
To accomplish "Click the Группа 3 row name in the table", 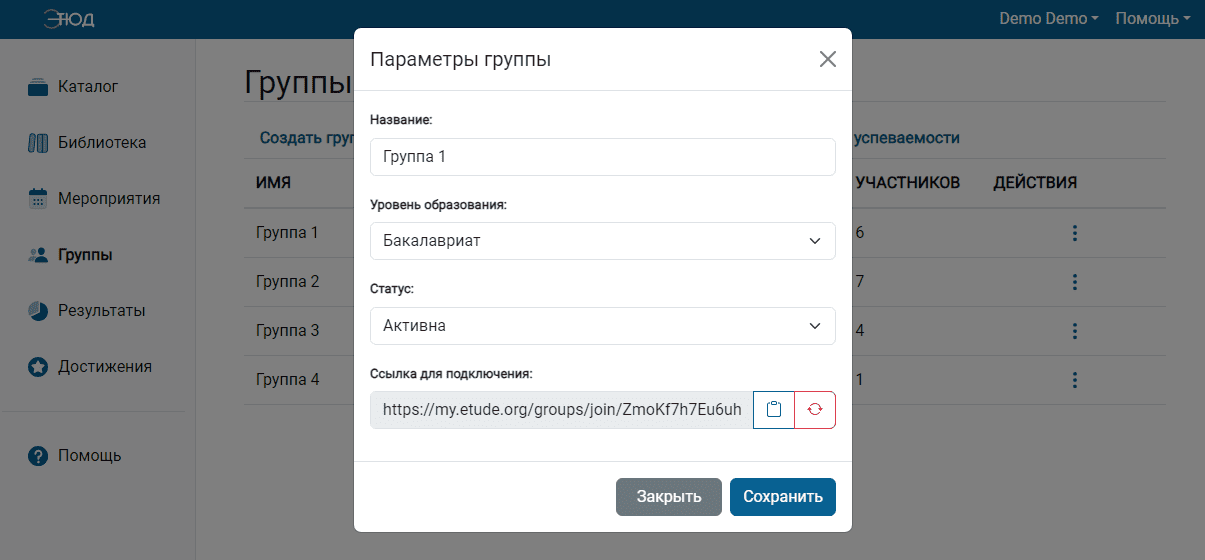I will 287,331.
